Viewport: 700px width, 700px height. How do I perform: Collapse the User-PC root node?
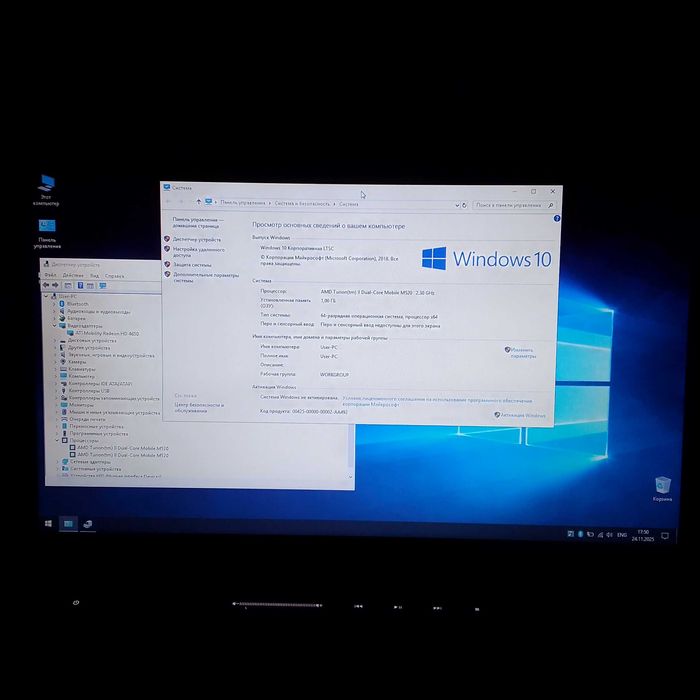click(46, 296)
